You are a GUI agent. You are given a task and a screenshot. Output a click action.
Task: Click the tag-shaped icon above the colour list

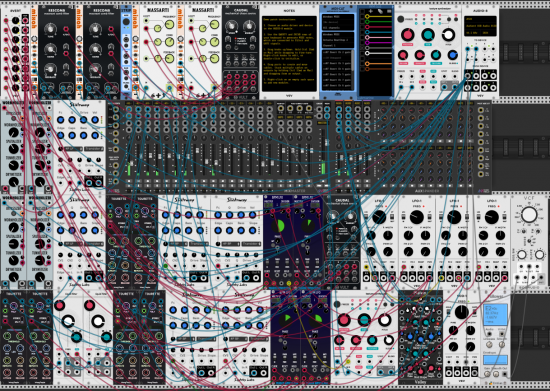[x=380, y=11]
